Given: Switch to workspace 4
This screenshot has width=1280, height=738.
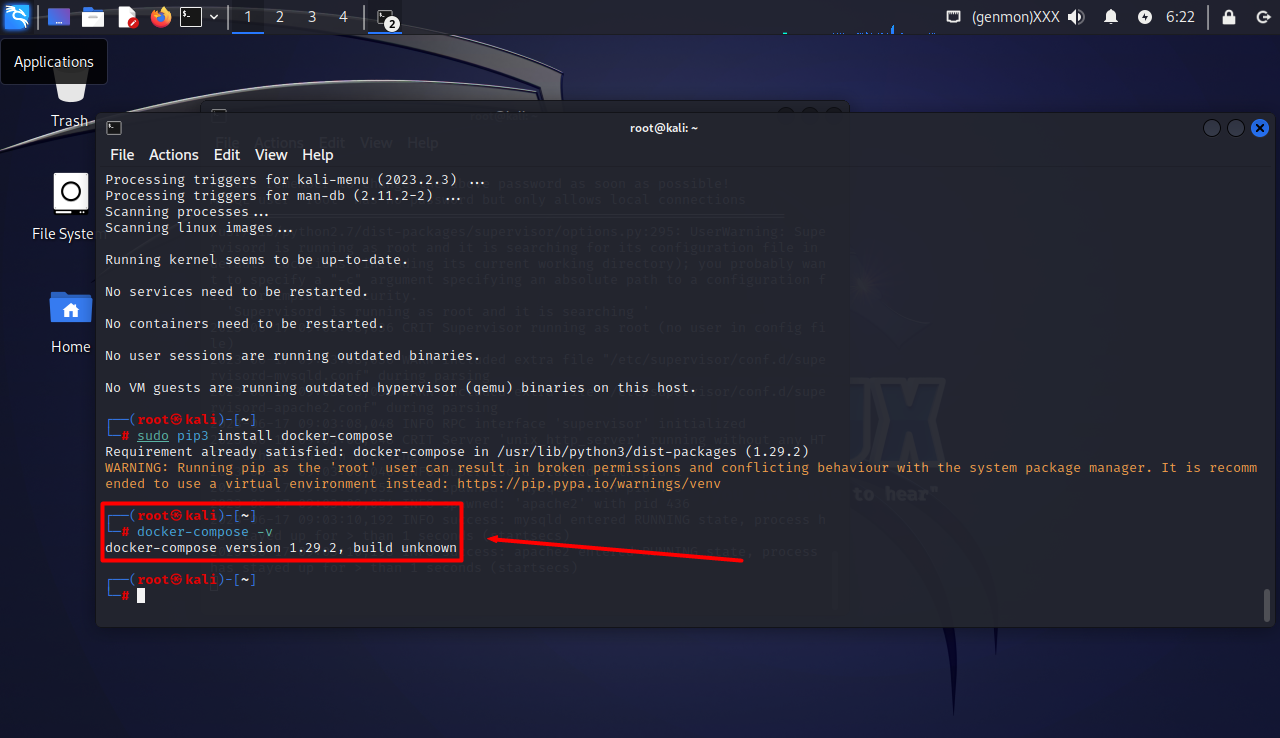Looking at the screenshot, I should coord(344,17).
